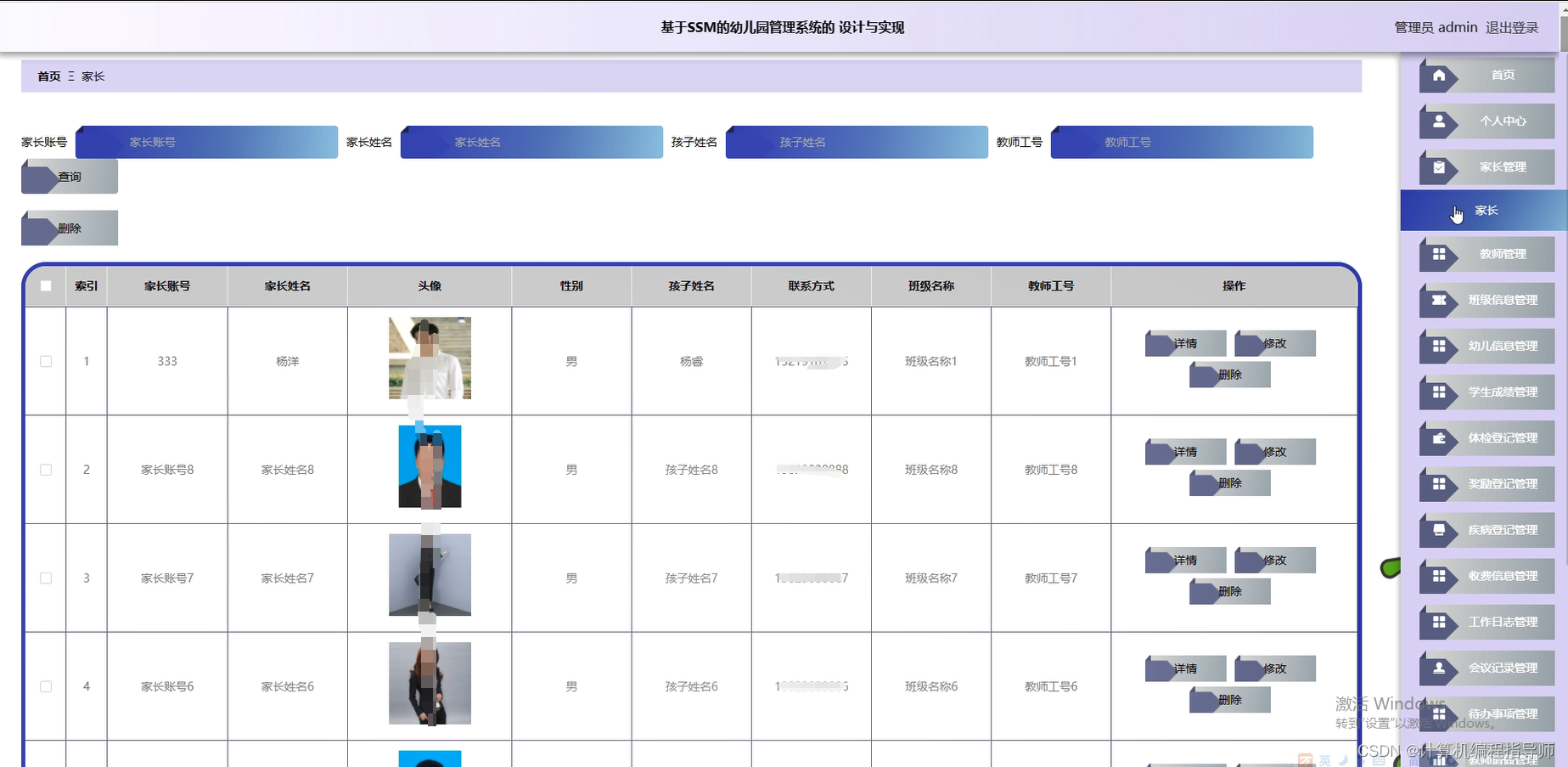Image resolution: width=1568 pixels, height=767 pixels.
Task: Expand the 疾病登记管理 sidebar menu
Action: (x=1487, y=530)
